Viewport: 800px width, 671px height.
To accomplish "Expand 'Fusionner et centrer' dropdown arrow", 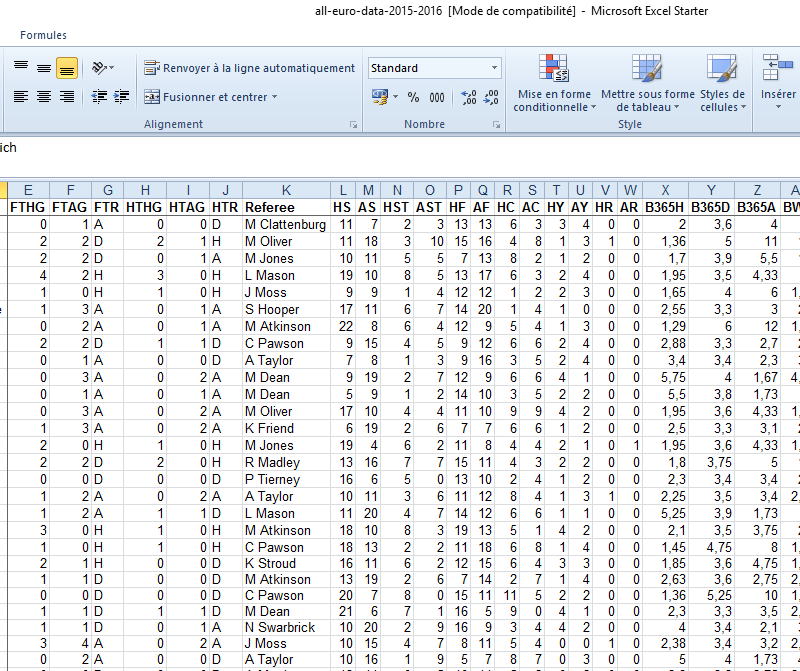I will [275, 97].
